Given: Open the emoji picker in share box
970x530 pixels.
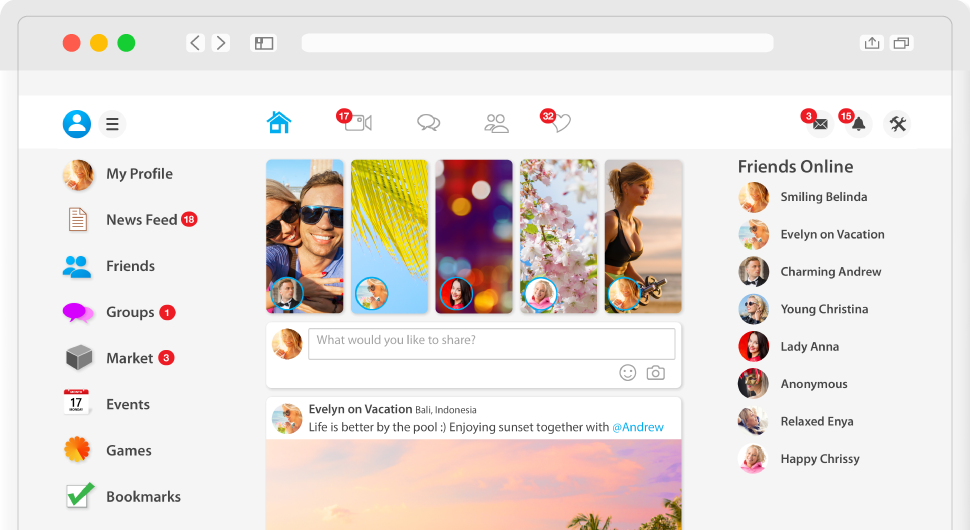Looking at the screenshot, I should click(x=627, y=372).
